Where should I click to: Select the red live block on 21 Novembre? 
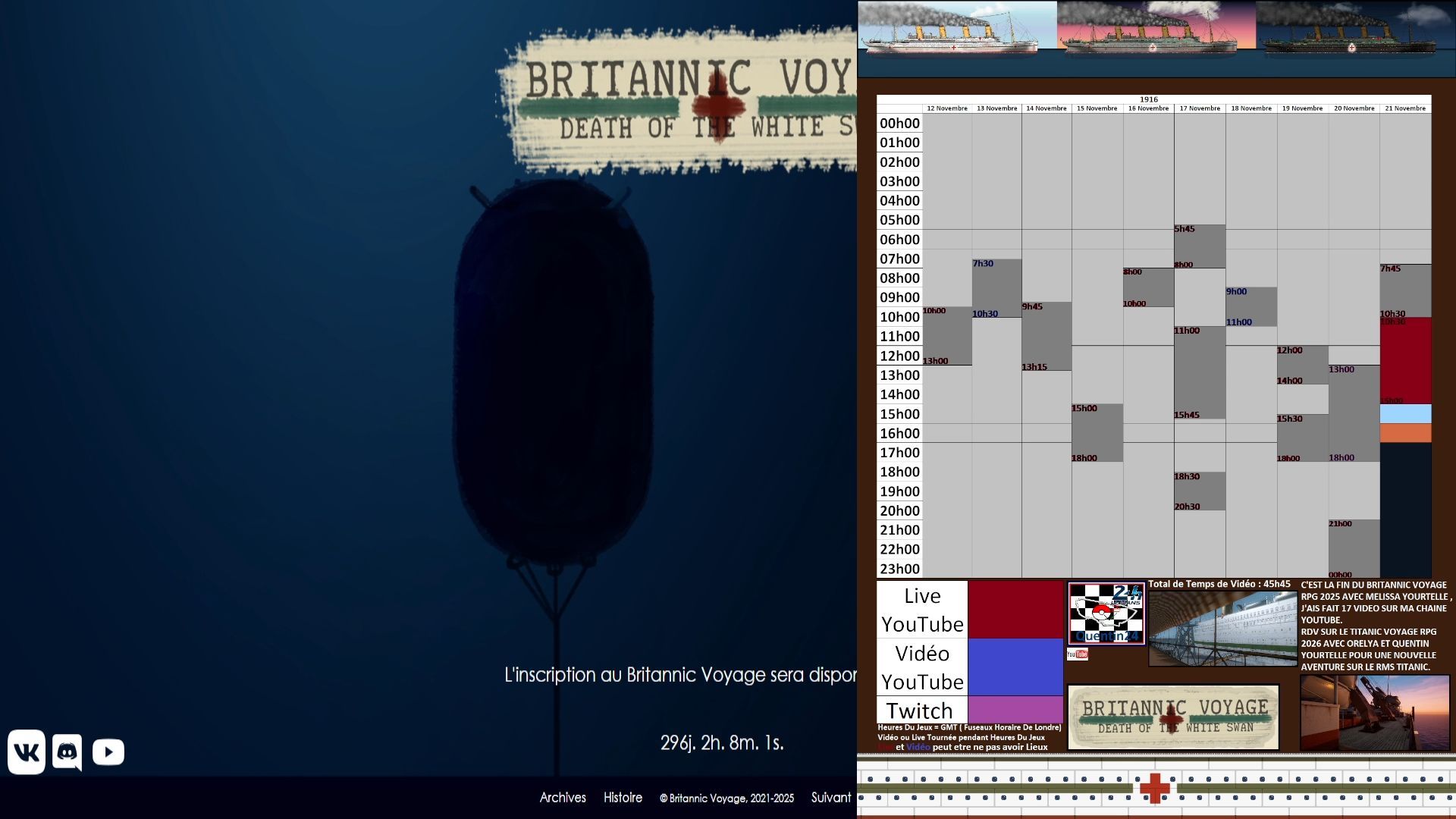pos(1405,360)
